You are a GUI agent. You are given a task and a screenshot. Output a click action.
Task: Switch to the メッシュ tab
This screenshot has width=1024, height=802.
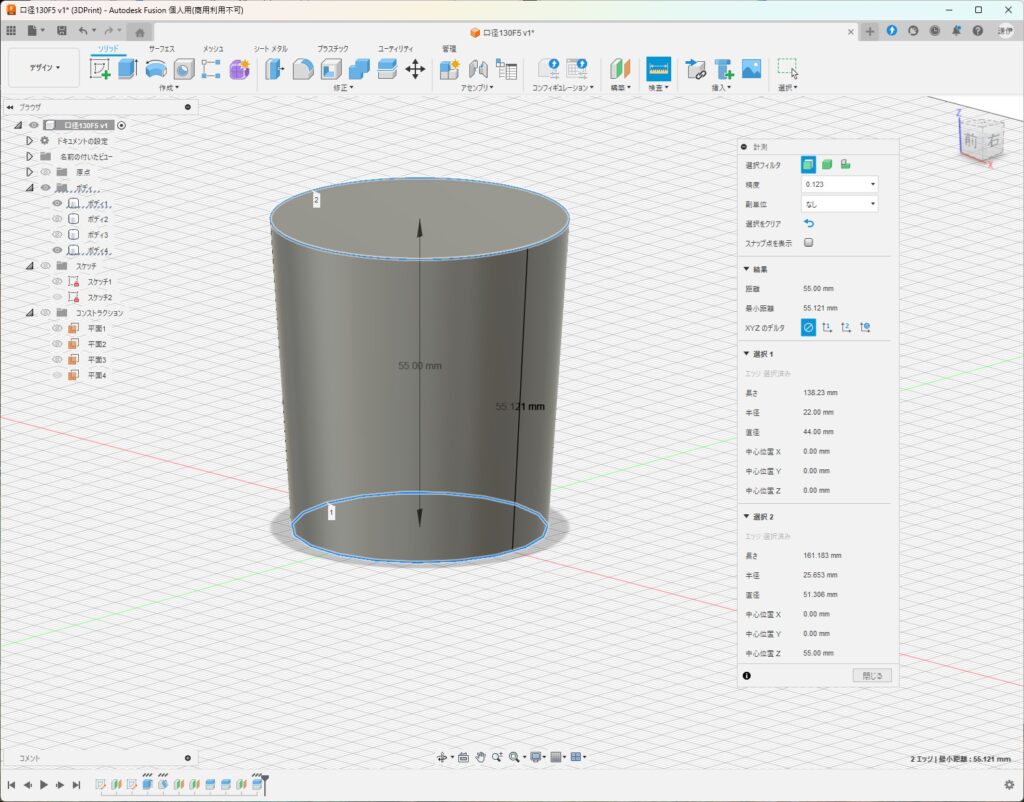coord(213,49)
